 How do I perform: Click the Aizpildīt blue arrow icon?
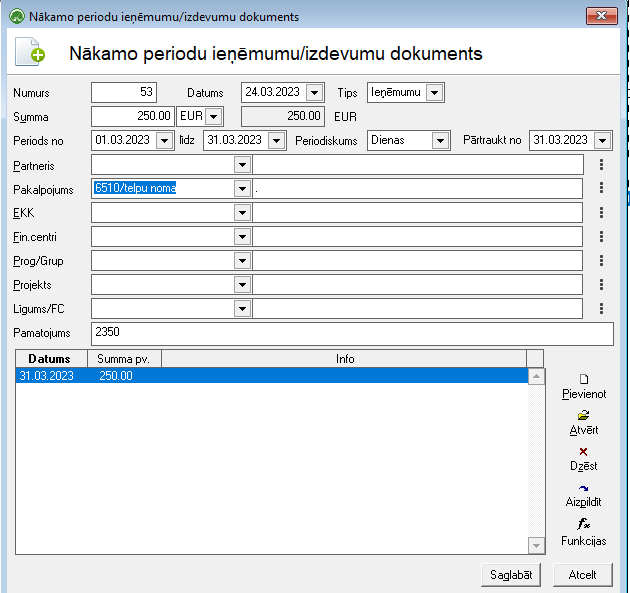pos(583,488)
